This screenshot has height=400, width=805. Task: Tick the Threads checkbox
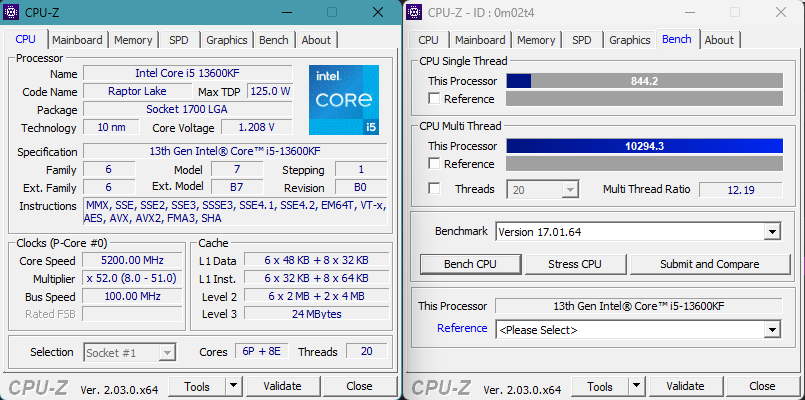(x=434, y=189)
